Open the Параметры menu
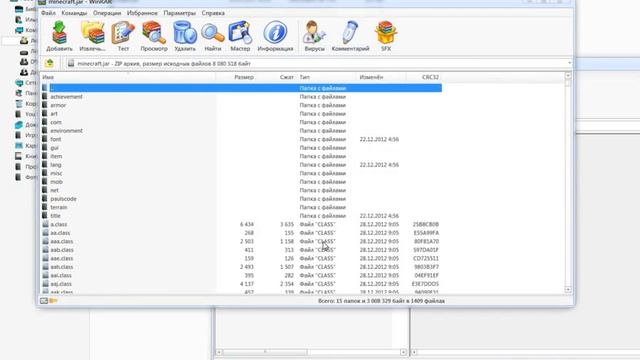The height and width of the screenshot is (360, 640). (x=180, y=13)
